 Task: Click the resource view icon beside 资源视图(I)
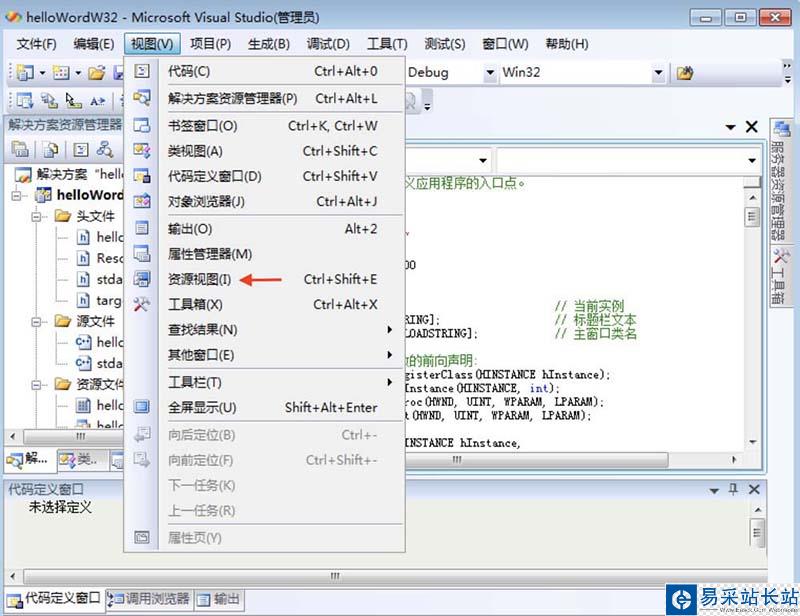click(142, 279)
